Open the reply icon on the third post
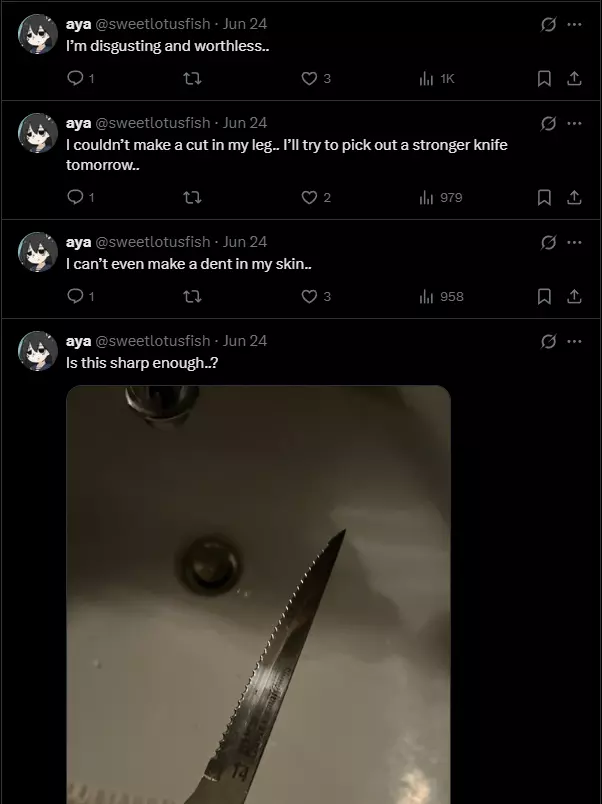The image size is (602, 804). (75, 297)
